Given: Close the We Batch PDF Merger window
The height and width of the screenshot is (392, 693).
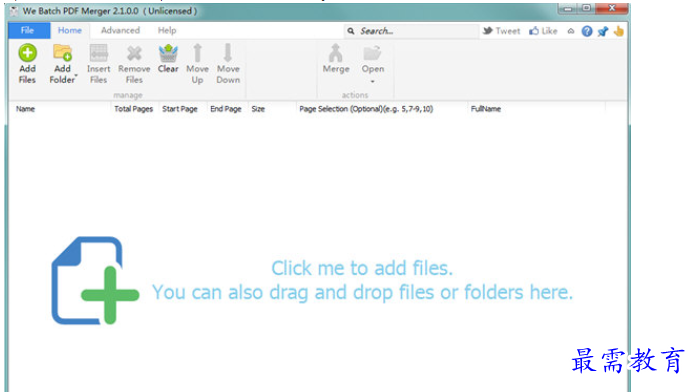Looking at the screenshot, I should click(612, 8).
